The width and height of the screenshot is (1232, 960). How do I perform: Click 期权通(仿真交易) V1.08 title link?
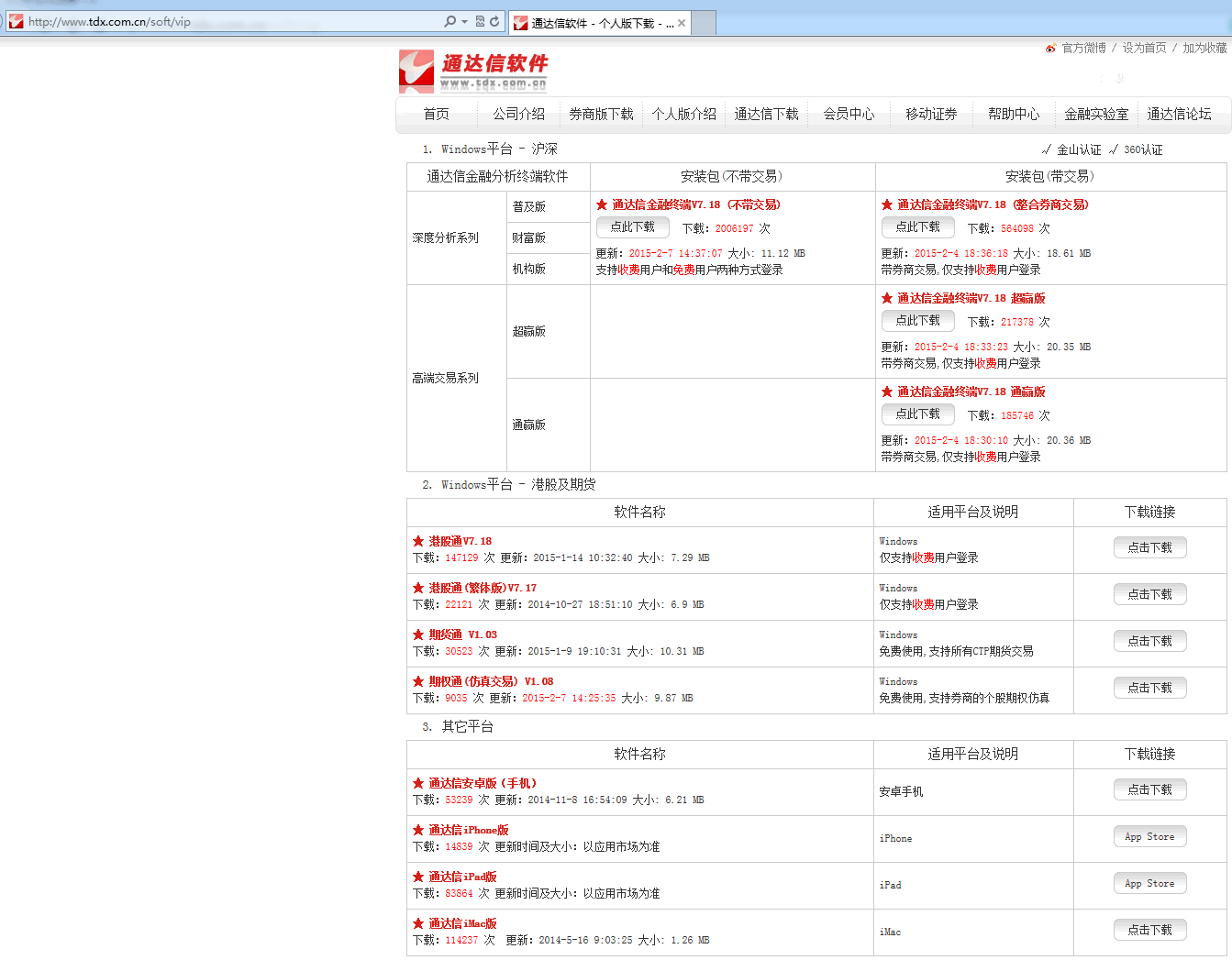[491, 681]
